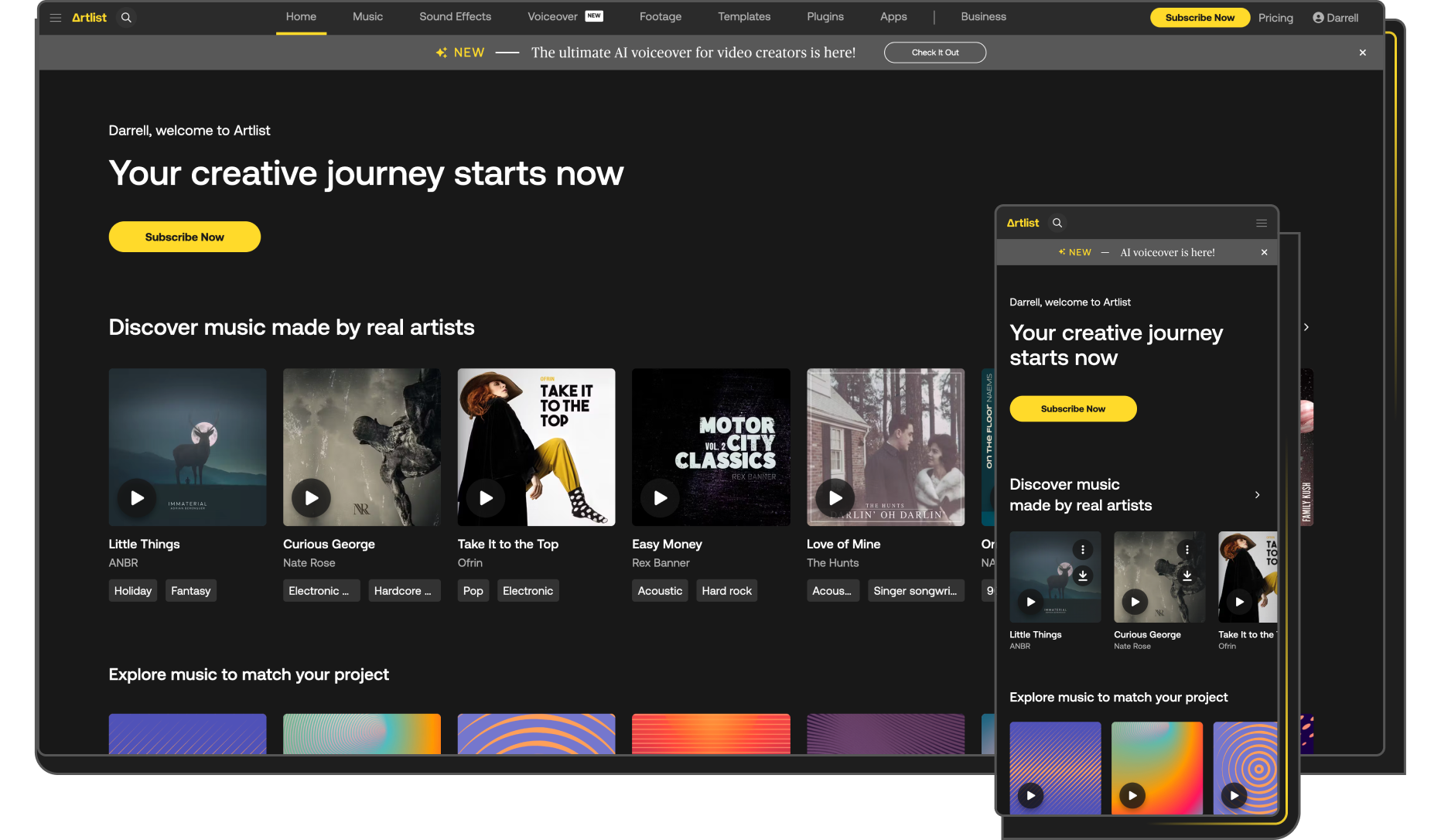
Task: Select the Hard rock tag
Action: tap(726, 591)
